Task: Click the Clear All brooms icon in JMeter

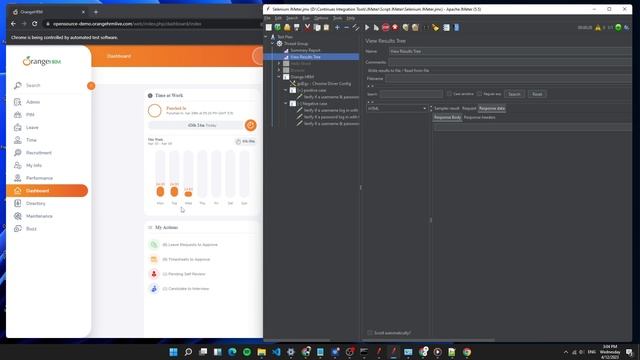Action: click(x=415, y=27)
